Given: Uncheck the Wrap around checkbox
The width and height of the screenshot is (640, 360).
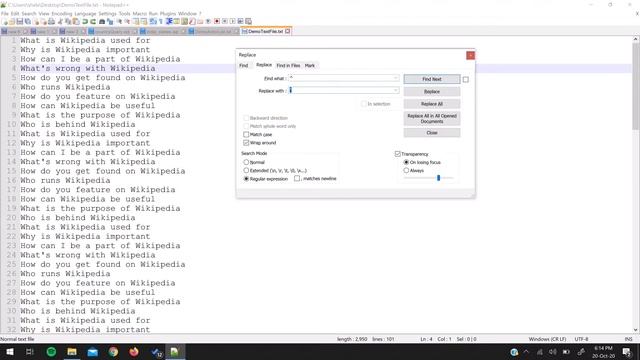Looking at the screenshot, I should point(246,143).
